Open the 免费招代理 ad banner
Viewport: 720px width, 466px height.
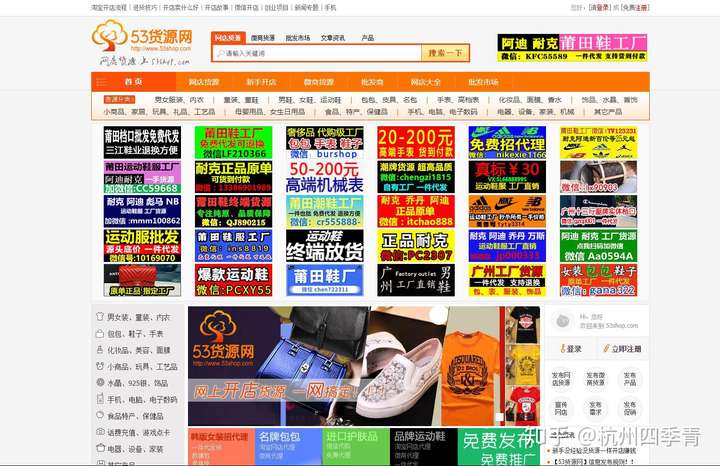(507, 142)
